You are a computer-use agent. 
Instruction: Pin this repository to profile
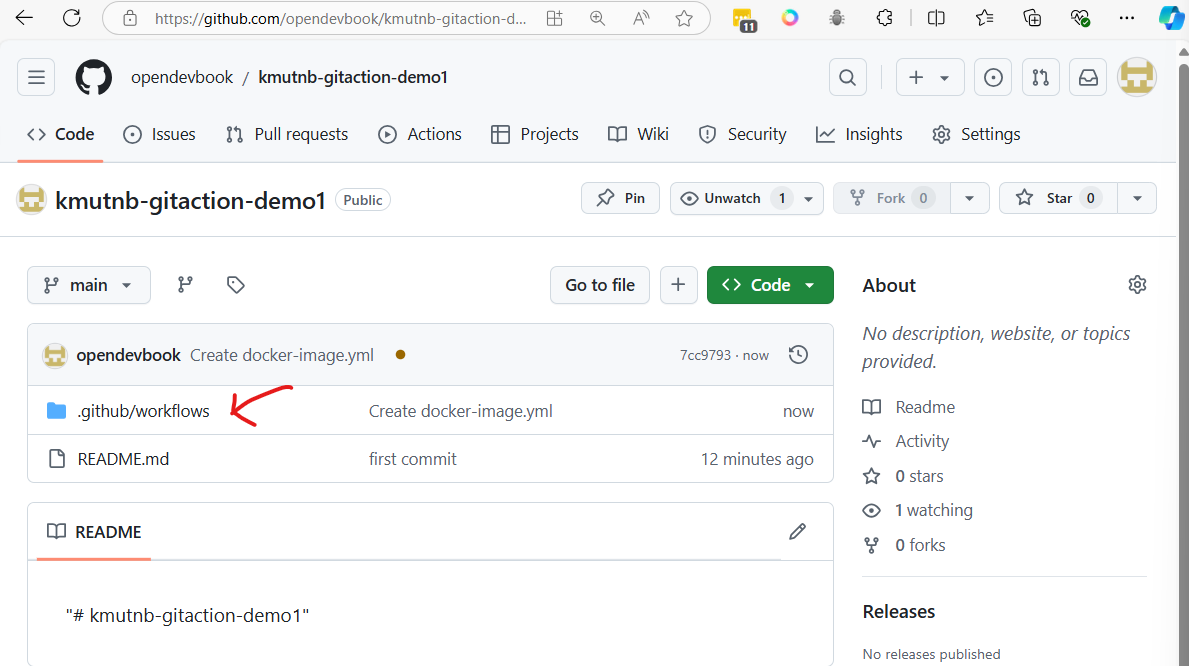(620, 198)
